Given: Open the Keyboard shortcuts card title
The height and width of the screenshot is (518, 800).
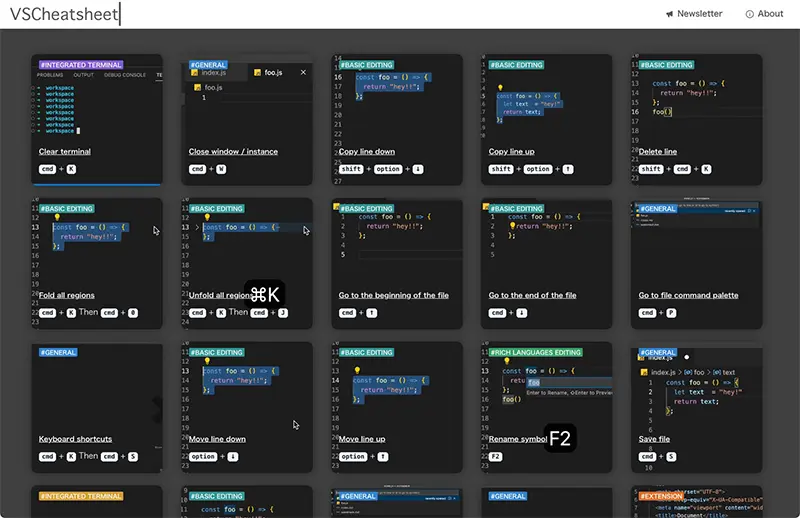Looking at the screenshot, I should (76, 439).
